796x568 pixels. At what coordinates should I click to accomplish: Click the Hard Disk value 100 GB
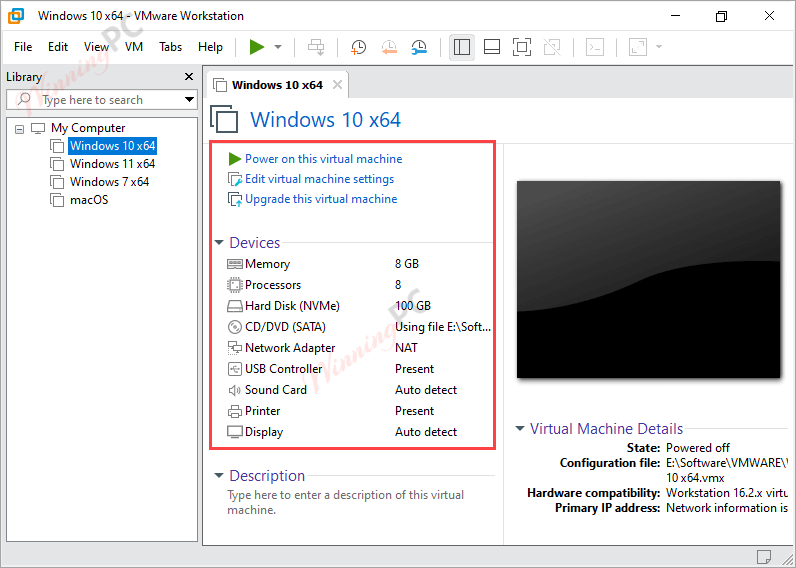(413, 306)
